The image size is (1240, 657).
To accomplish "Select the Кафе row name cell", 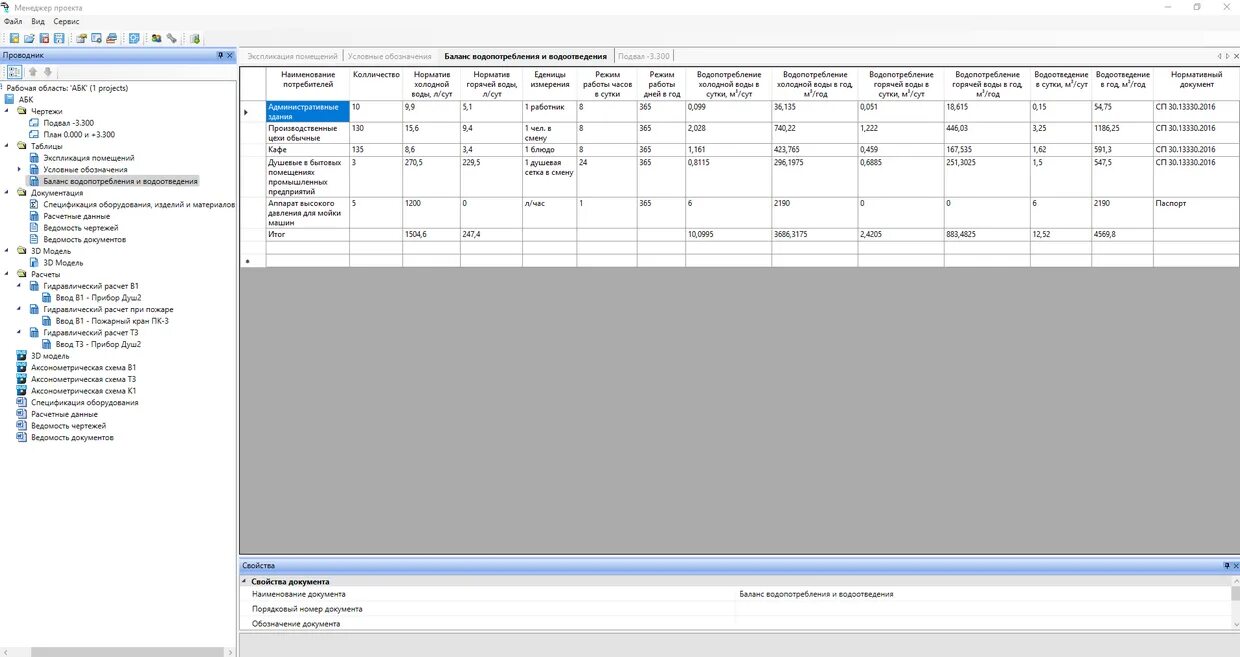I will point(308,150).
